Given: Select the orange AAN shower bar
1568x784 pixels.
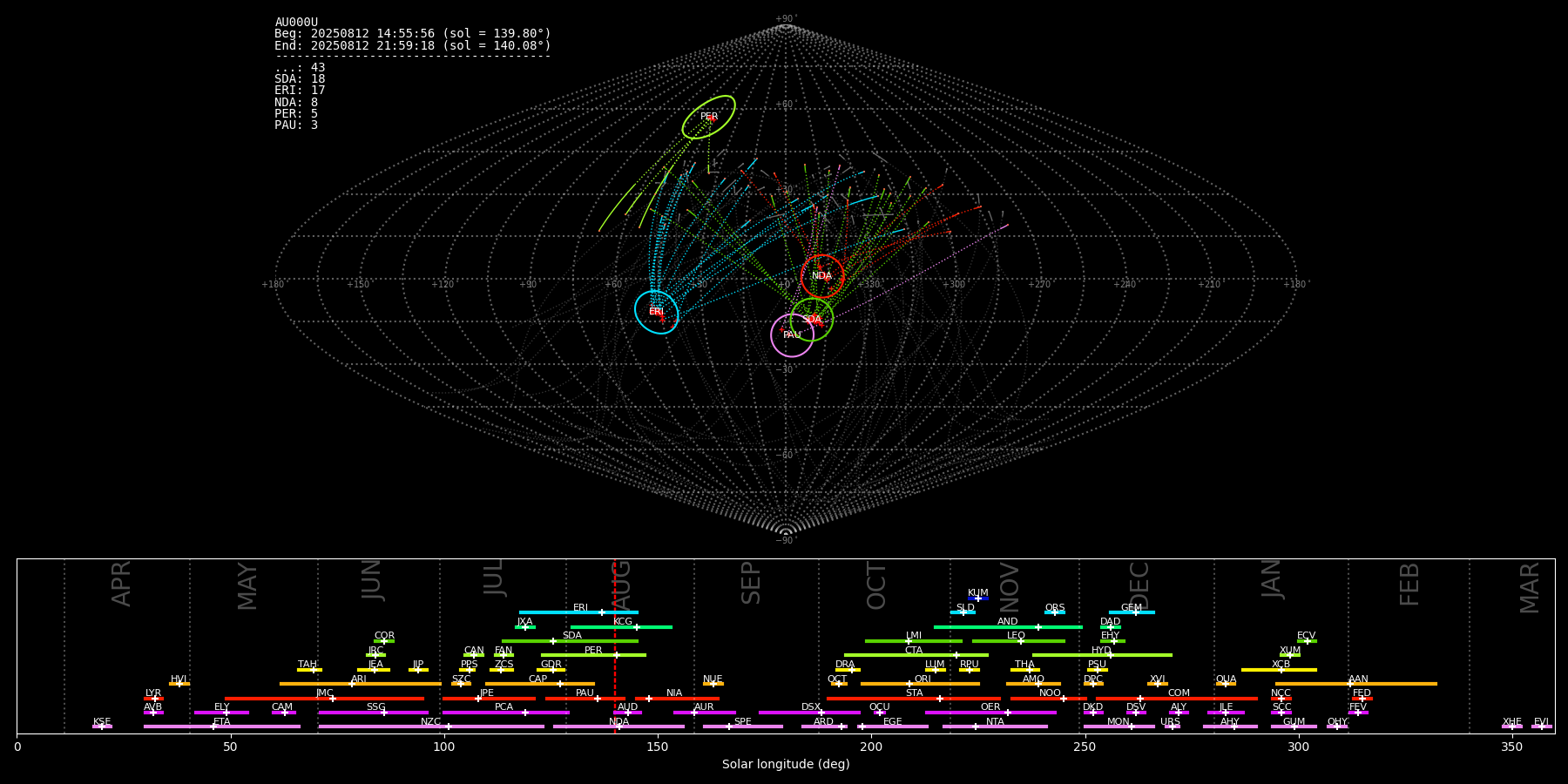Looking at the screenshot, I should pyautogui.click(x=1356, y=684).
